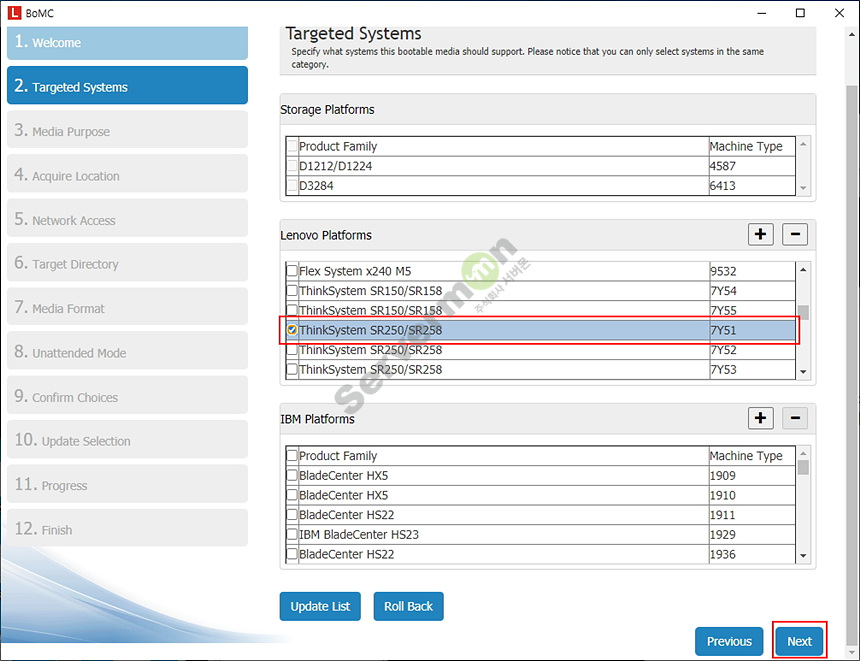860x661 pixels.
Task: Click Lenovo Platforms list scroll-down arrow
Action: click(803, 372)
